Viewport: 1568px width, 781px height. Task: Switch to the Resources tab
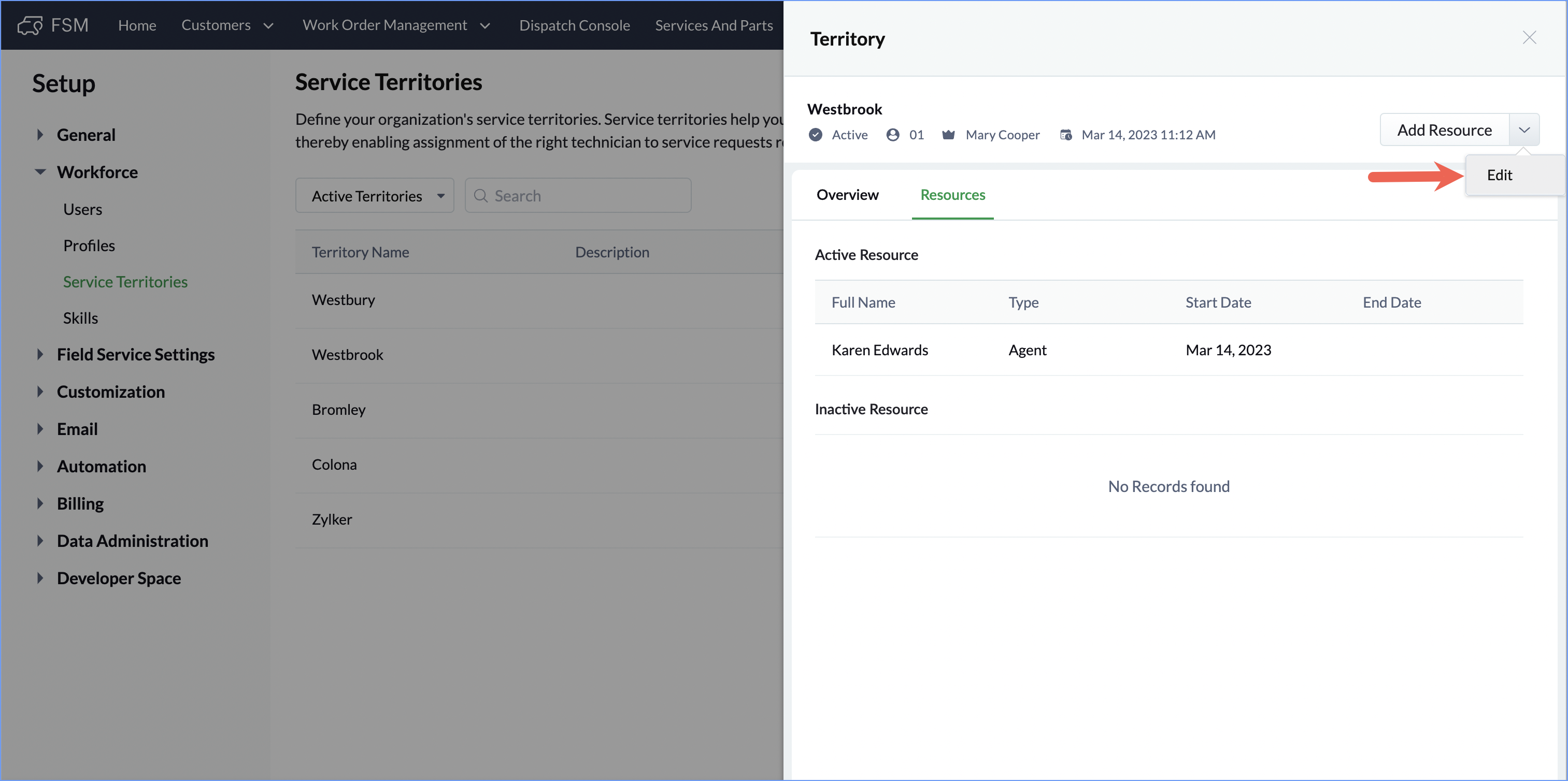pos(952,195)
